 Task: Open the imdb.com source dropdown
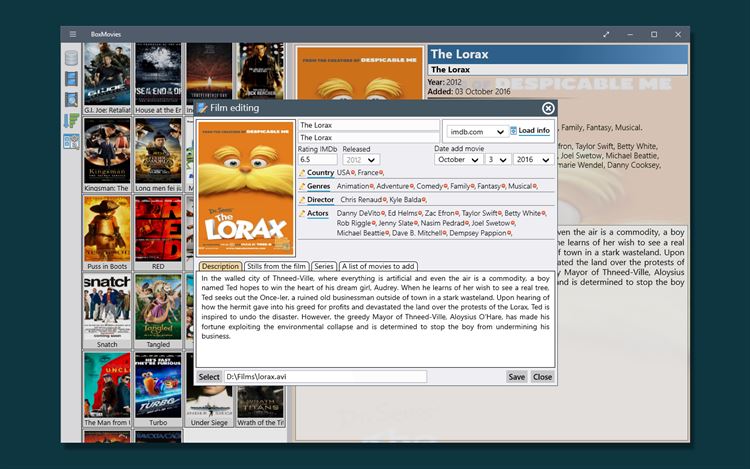(477, 131)
